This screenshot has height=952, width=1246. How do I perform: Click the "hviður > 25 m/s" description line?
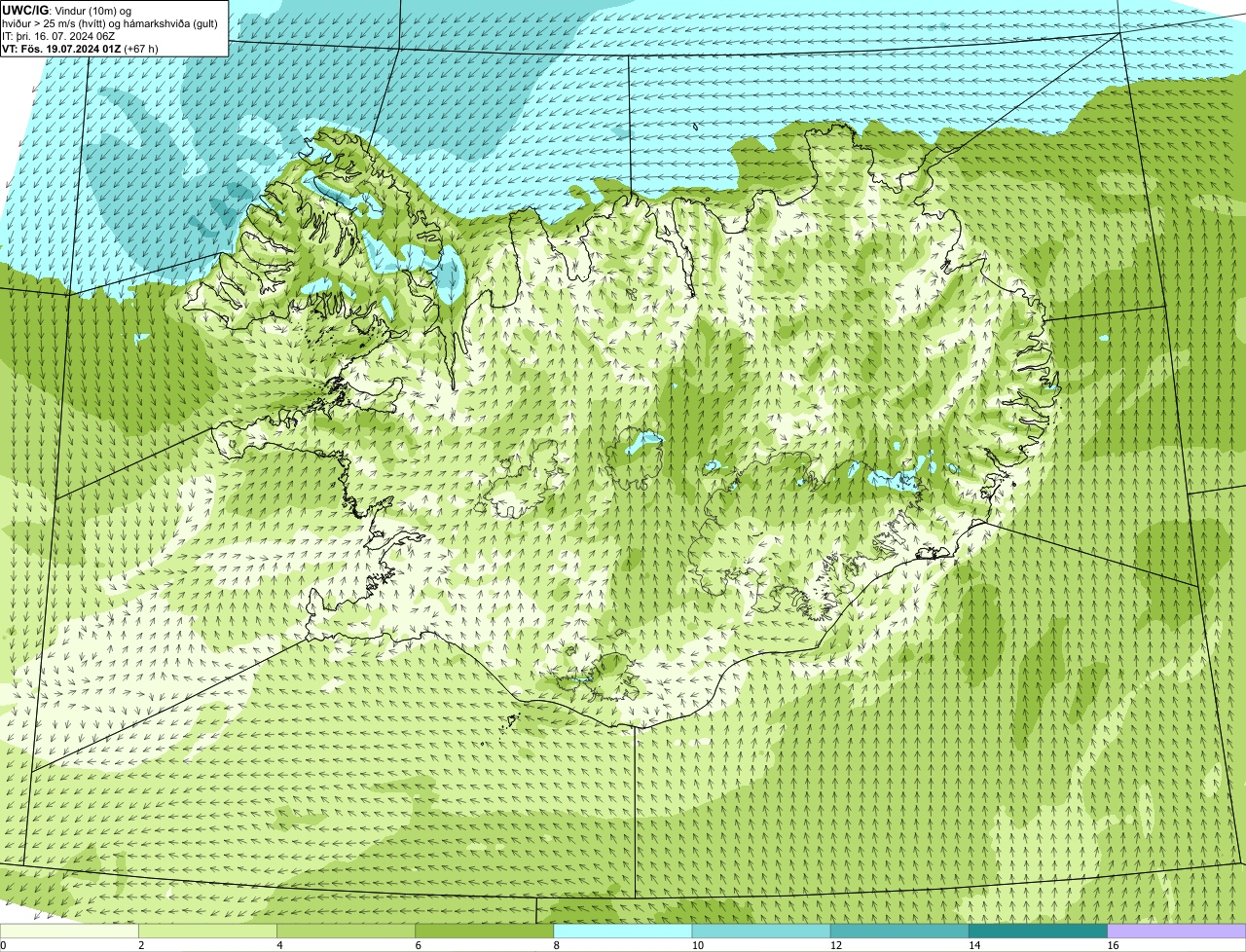tap(110, 22)
